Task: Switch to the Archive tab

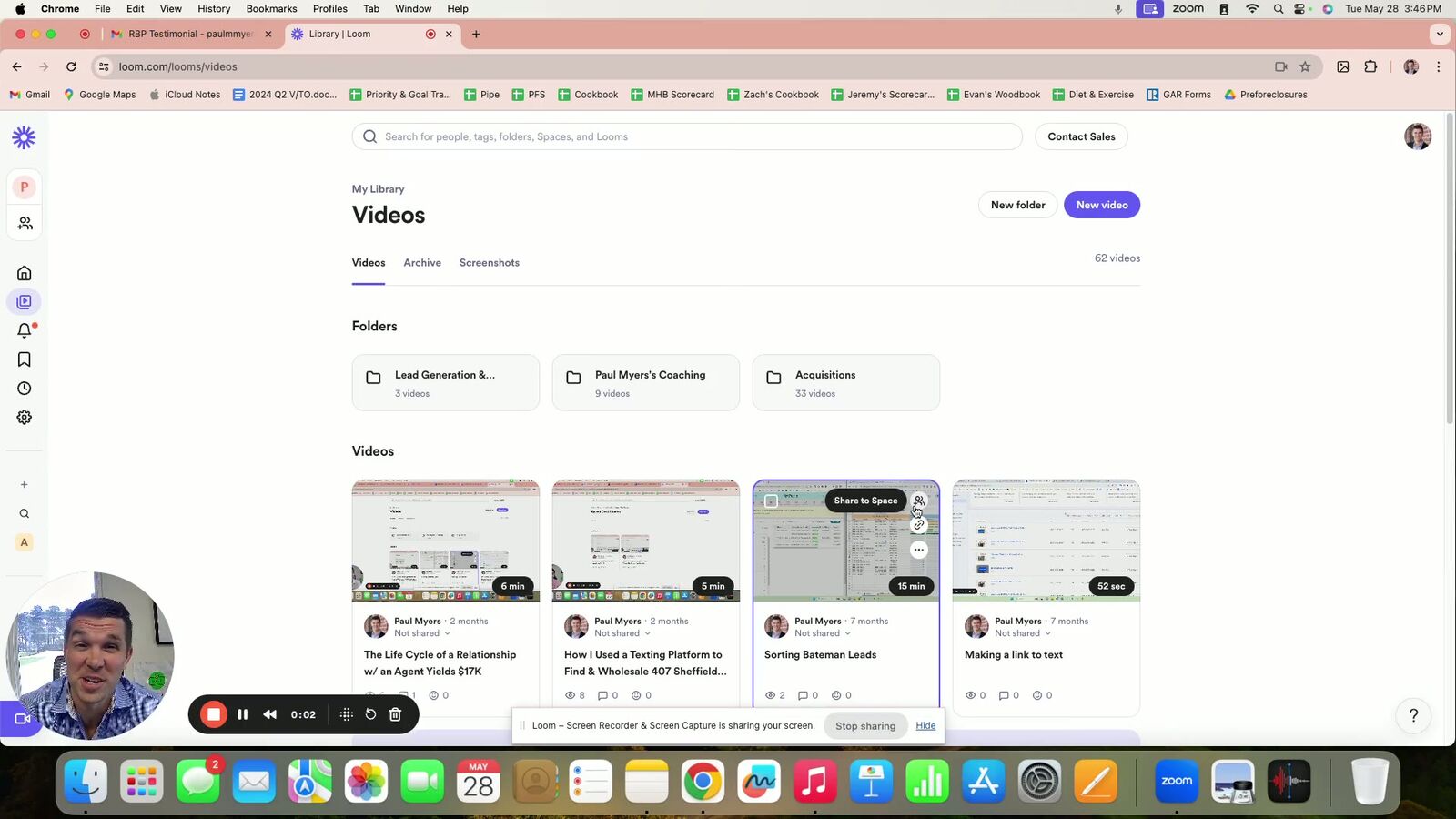Action: (422, 263)
